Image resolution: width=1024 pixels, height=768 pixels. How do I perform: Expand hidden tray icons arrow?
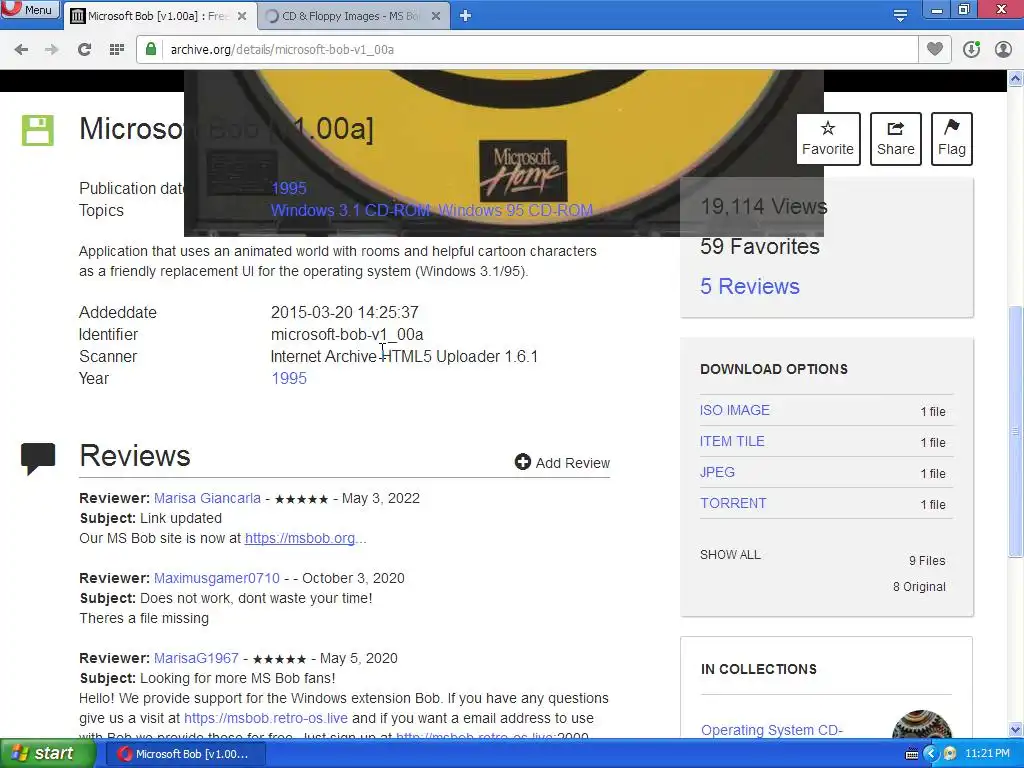click(x=931, y=754)
